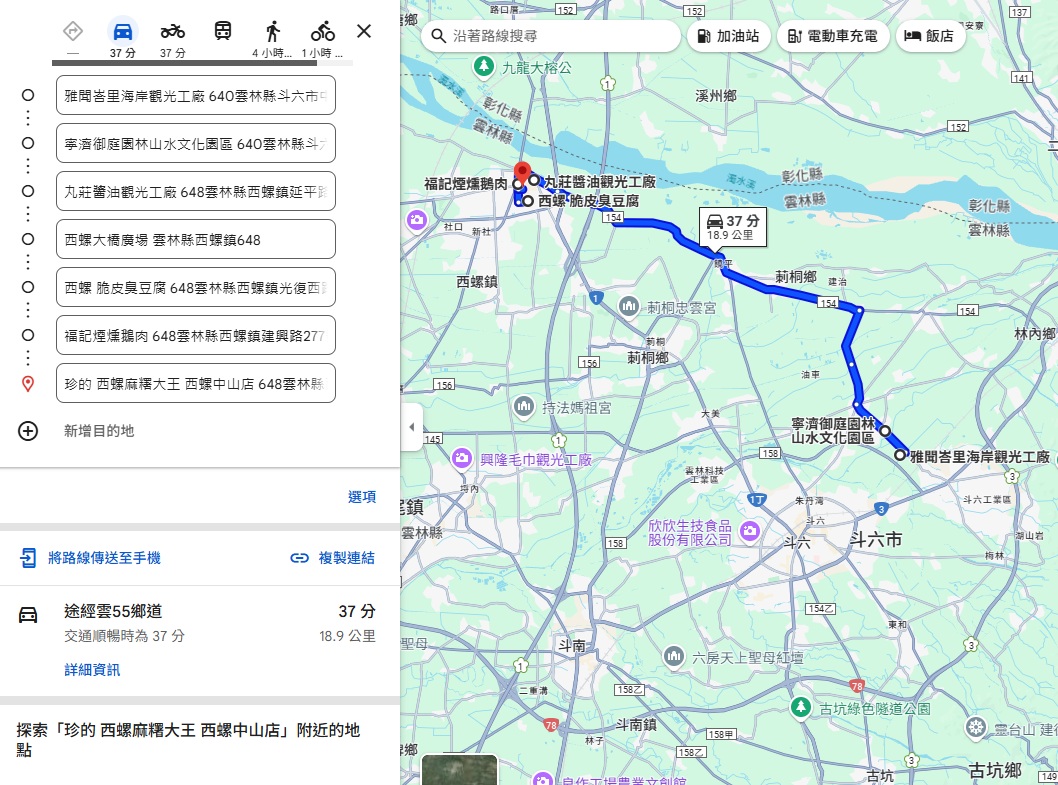Click the 寧濟御庭園林 waypoint circle on map

point(885,431)
